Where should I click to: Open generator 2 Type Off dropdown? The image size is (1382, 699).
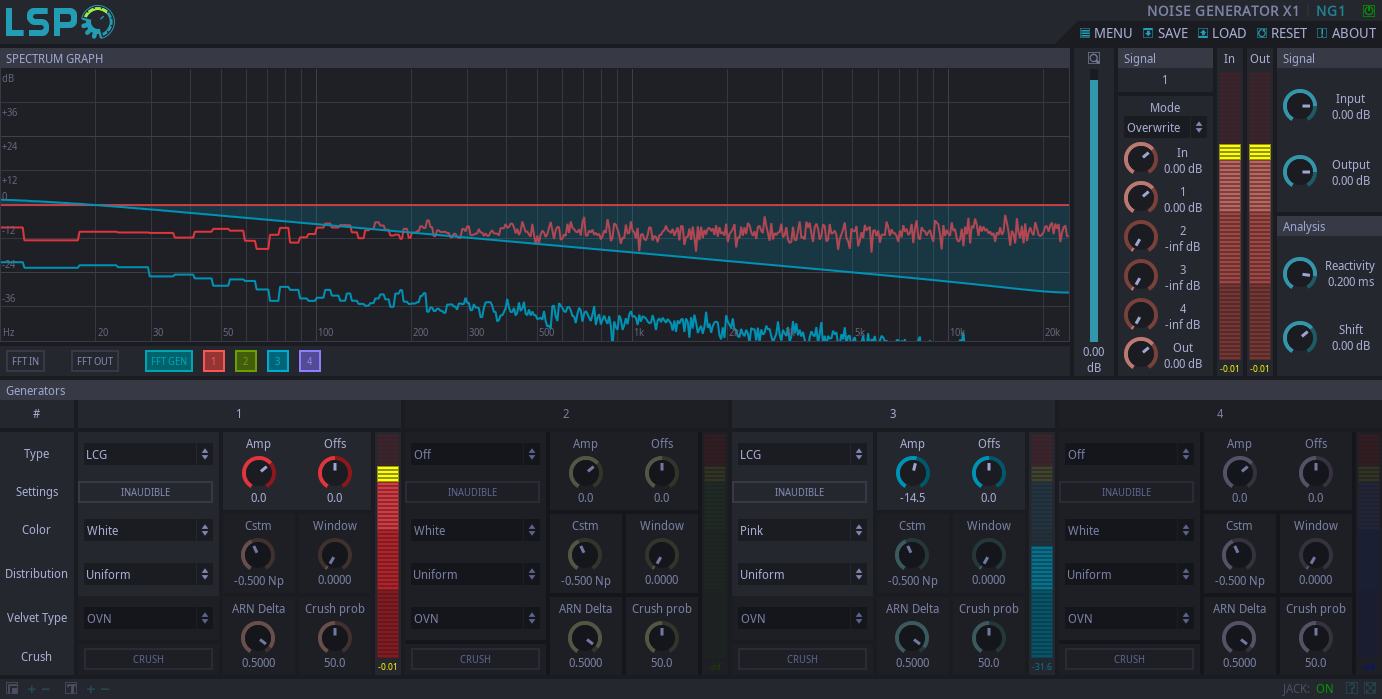click(x=474, y=454)
